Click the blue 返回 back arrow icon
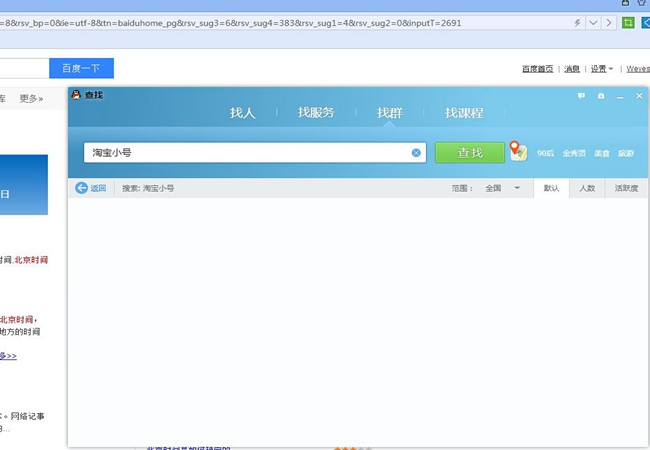 (81, 188)
